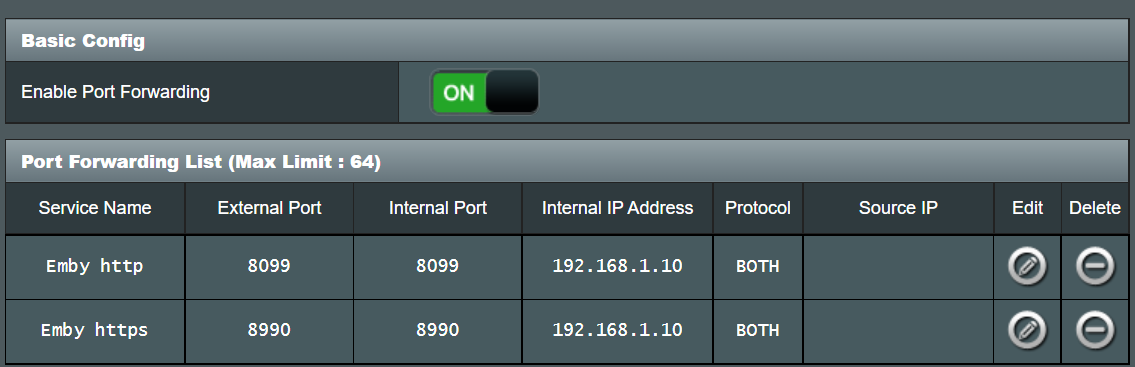Delete the Emby https forwarding rule

(1094, 331)
